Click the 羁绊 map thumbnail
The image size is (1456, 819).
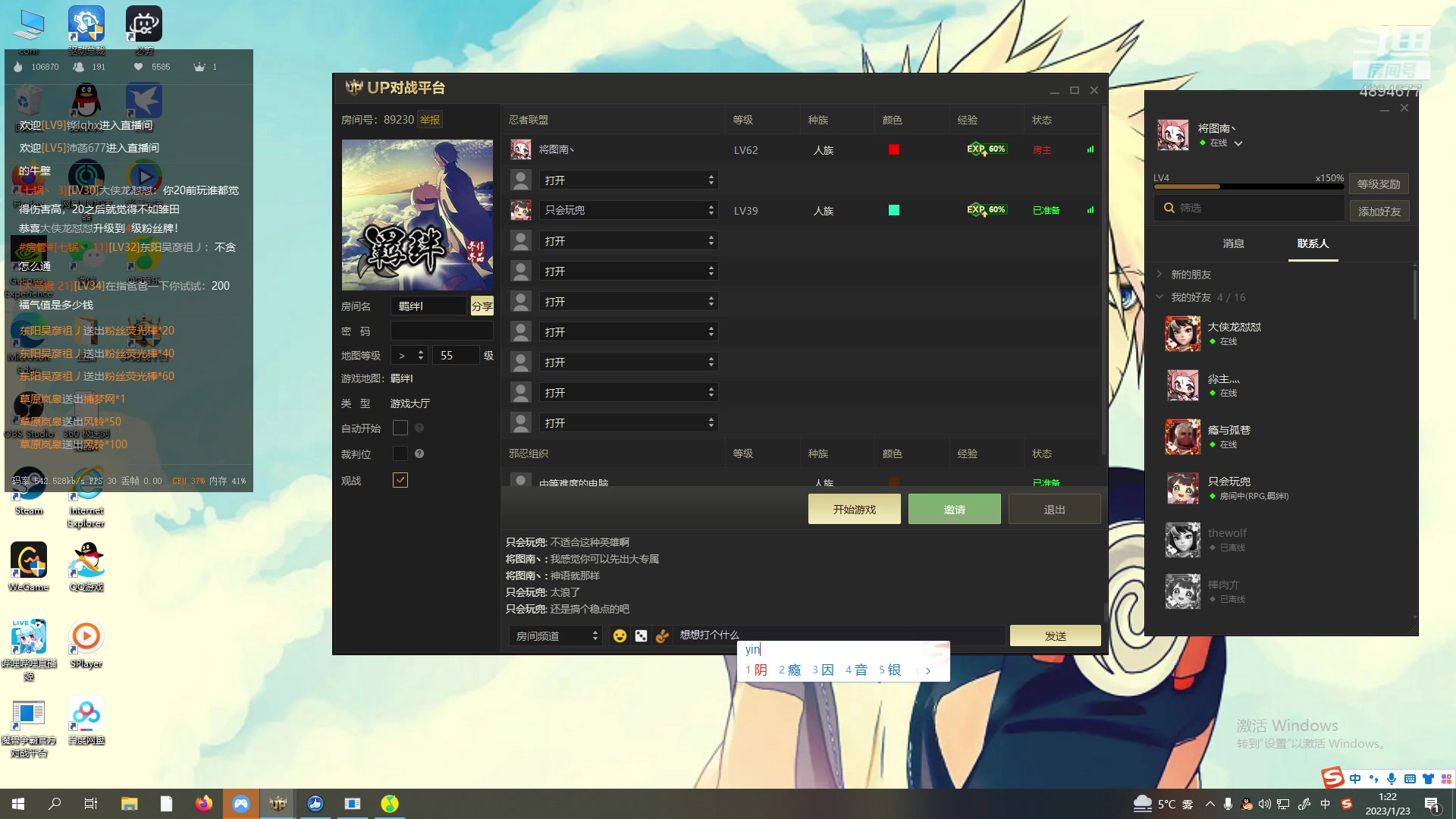click(x=417, y=215)
